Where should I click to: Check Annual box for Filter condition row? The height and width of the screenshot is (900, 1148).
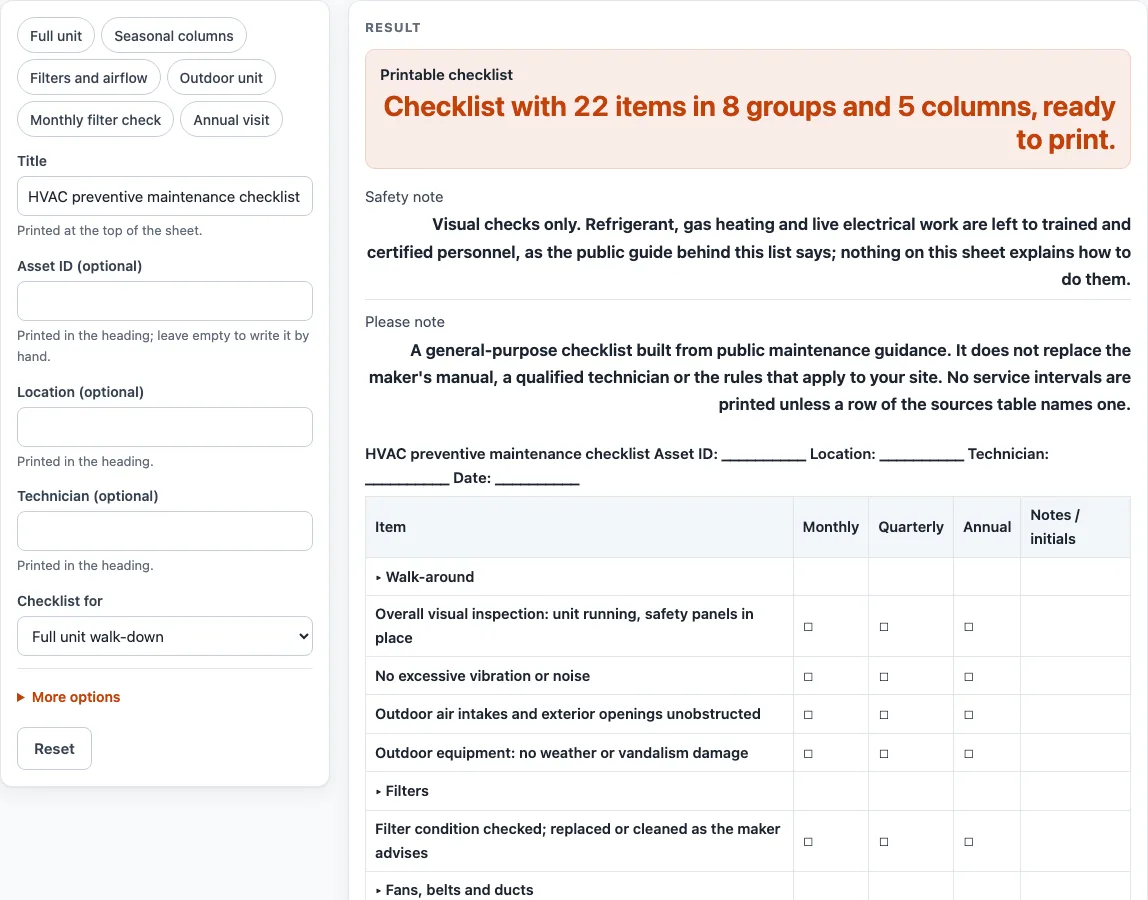tap(969, 842)
